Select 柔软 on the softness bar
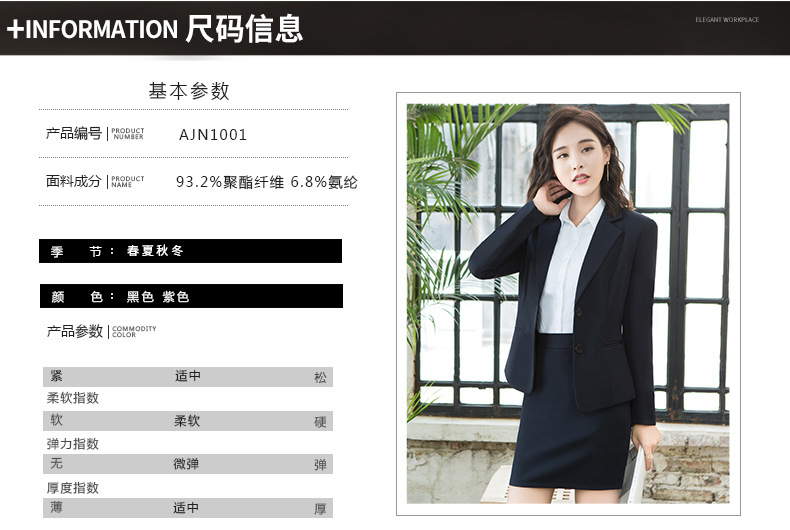The image size is (790, 530). point(187,421)
